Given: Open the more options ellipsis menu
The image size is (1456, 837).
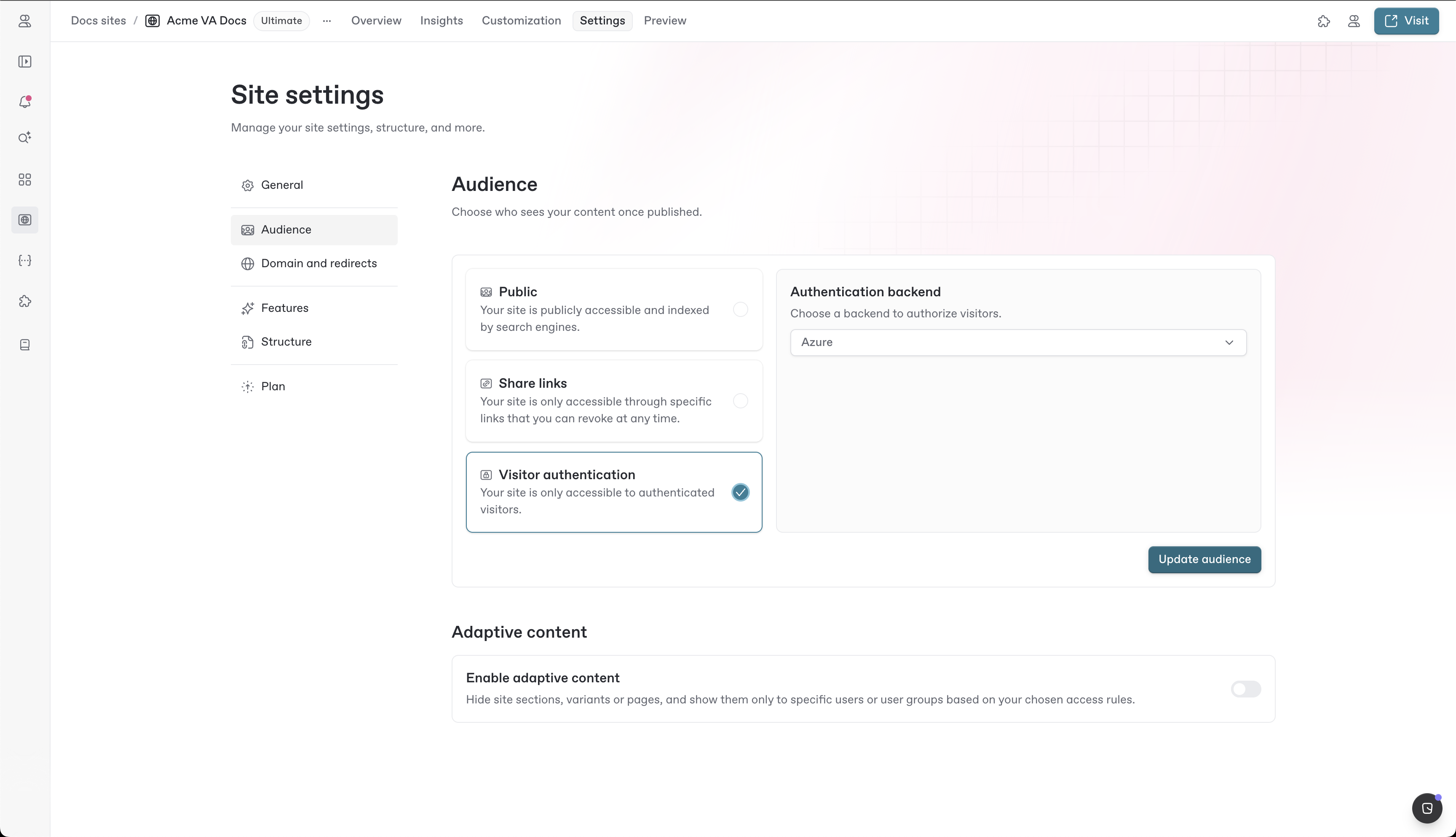Looking at the screenshot, I should point(327,21).
